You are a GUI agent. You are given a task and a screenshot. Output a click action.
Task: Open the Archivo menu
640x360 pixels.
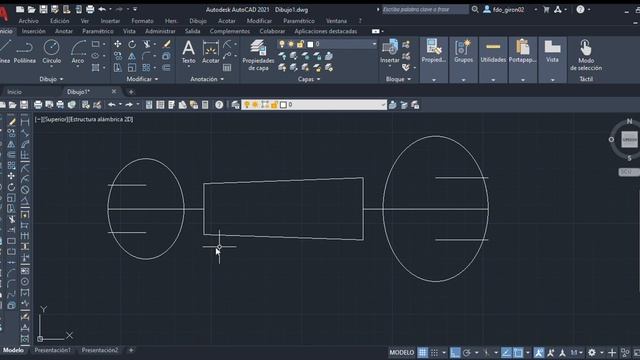tap(29, 21)
